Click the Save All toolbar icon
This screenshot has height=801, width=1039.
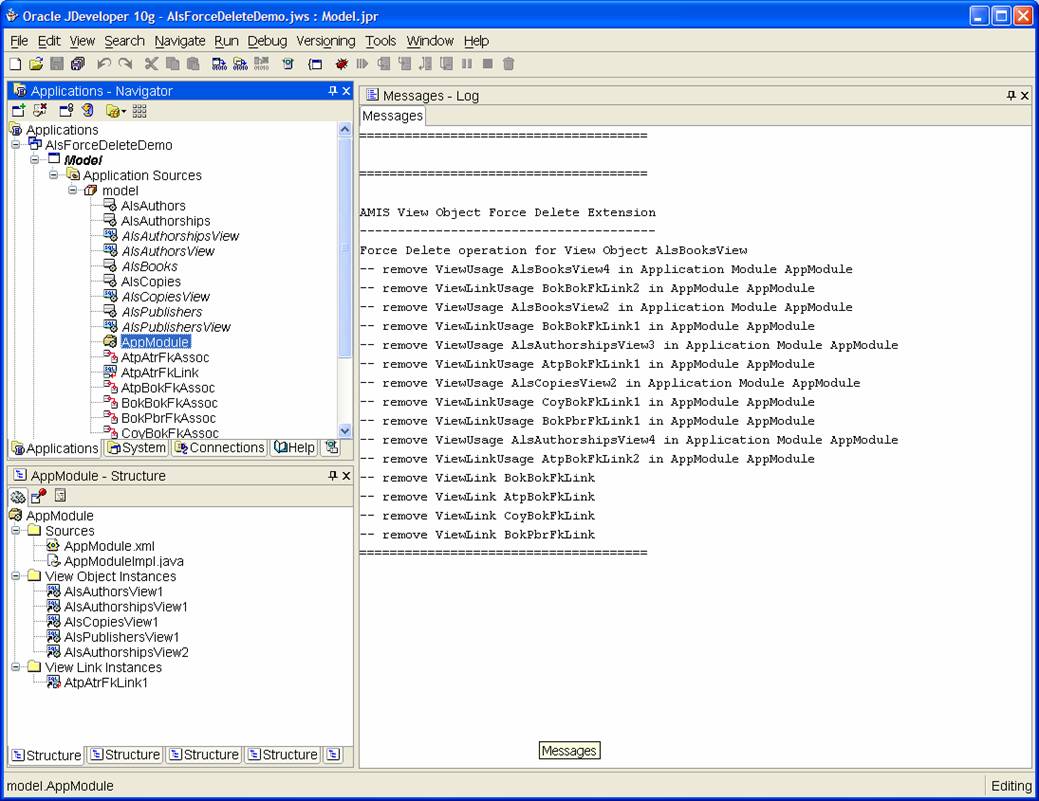point(78,64)
